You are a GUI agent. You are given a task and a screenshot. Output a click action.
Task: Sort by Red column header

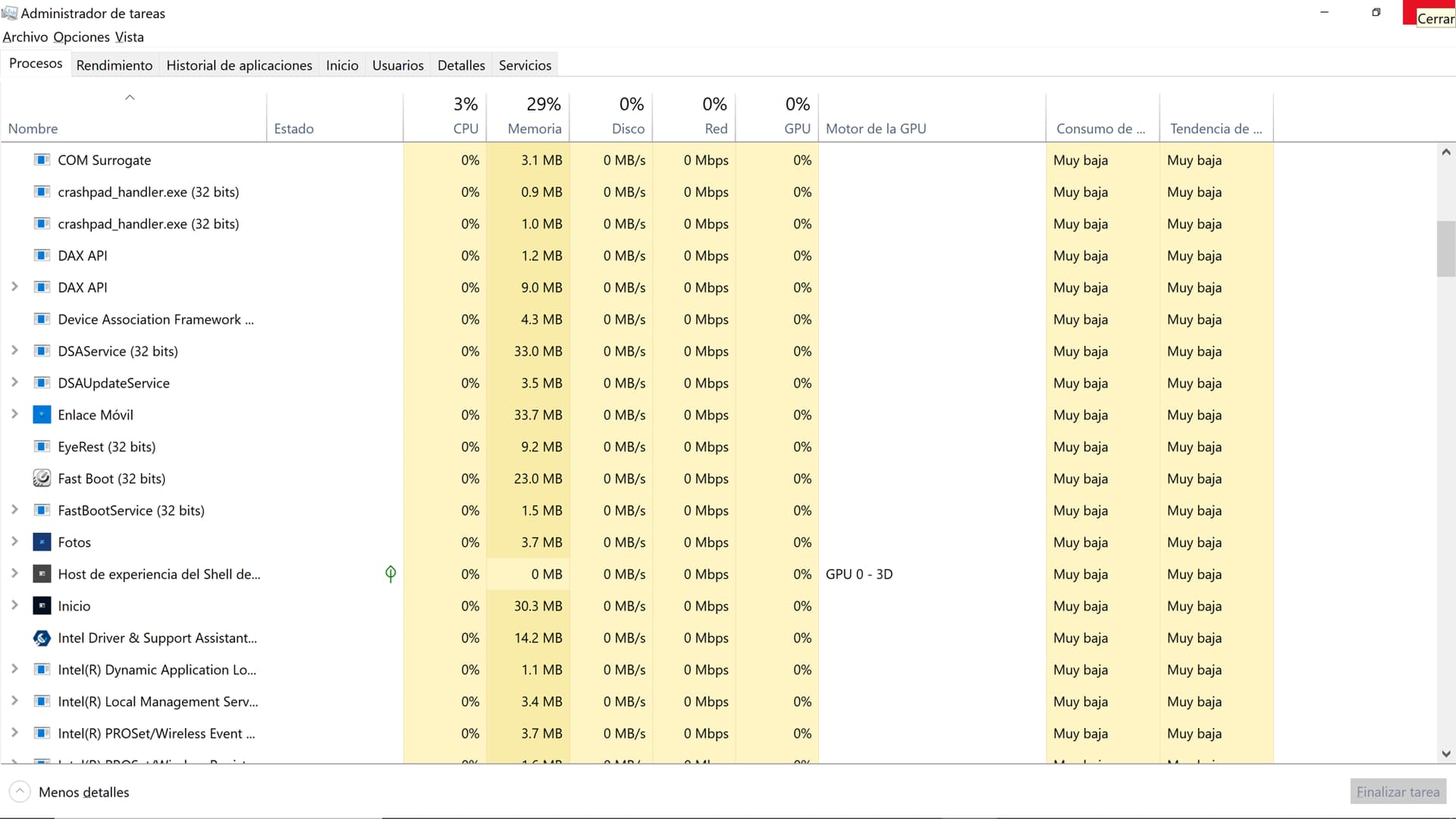click(694, 118)
